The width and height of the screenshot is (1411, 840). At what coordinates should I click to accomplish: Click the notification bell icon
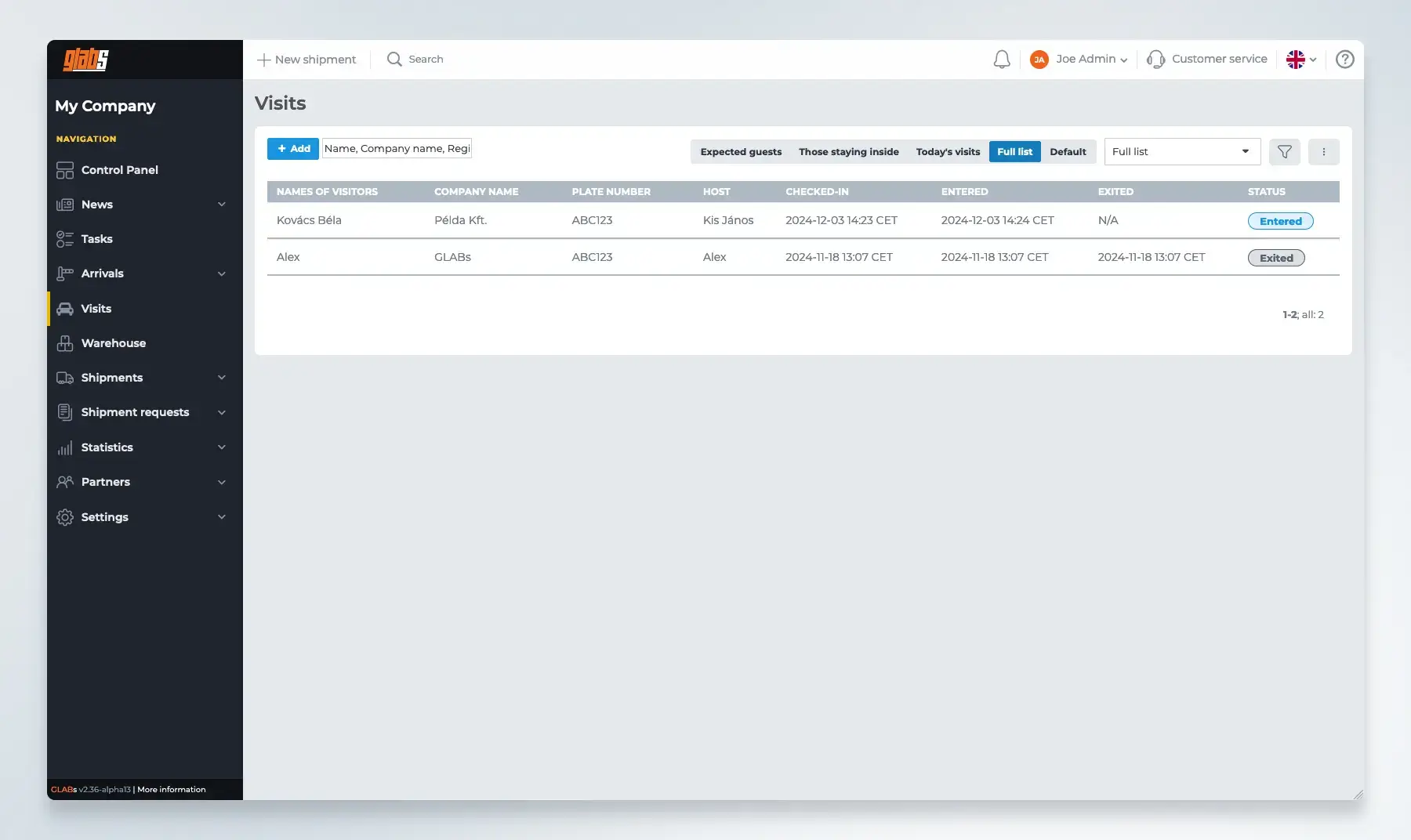[1001, 60]
